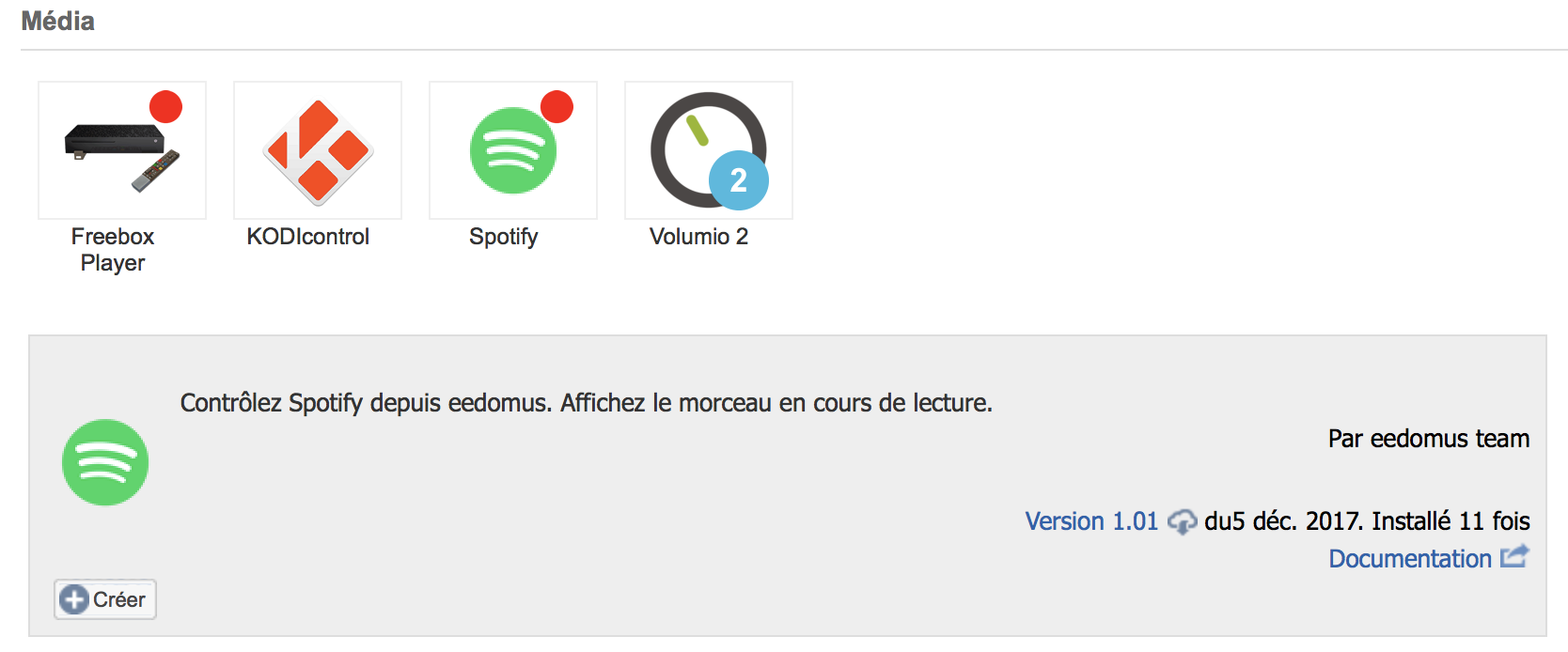
Task: Click the Spotify label under the tile
Action: click(504, 238)
